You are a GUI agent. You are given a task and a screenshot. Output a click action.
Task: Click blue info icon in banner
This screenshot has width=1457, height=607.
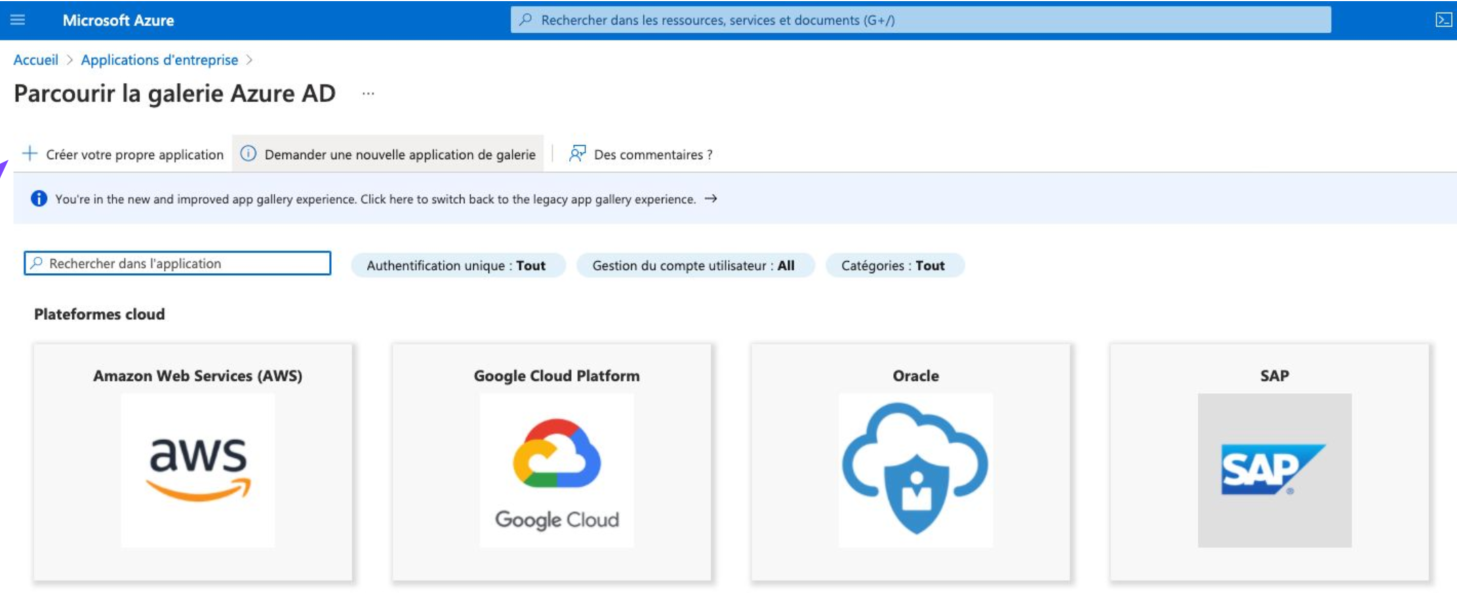[x=39, y=199]
